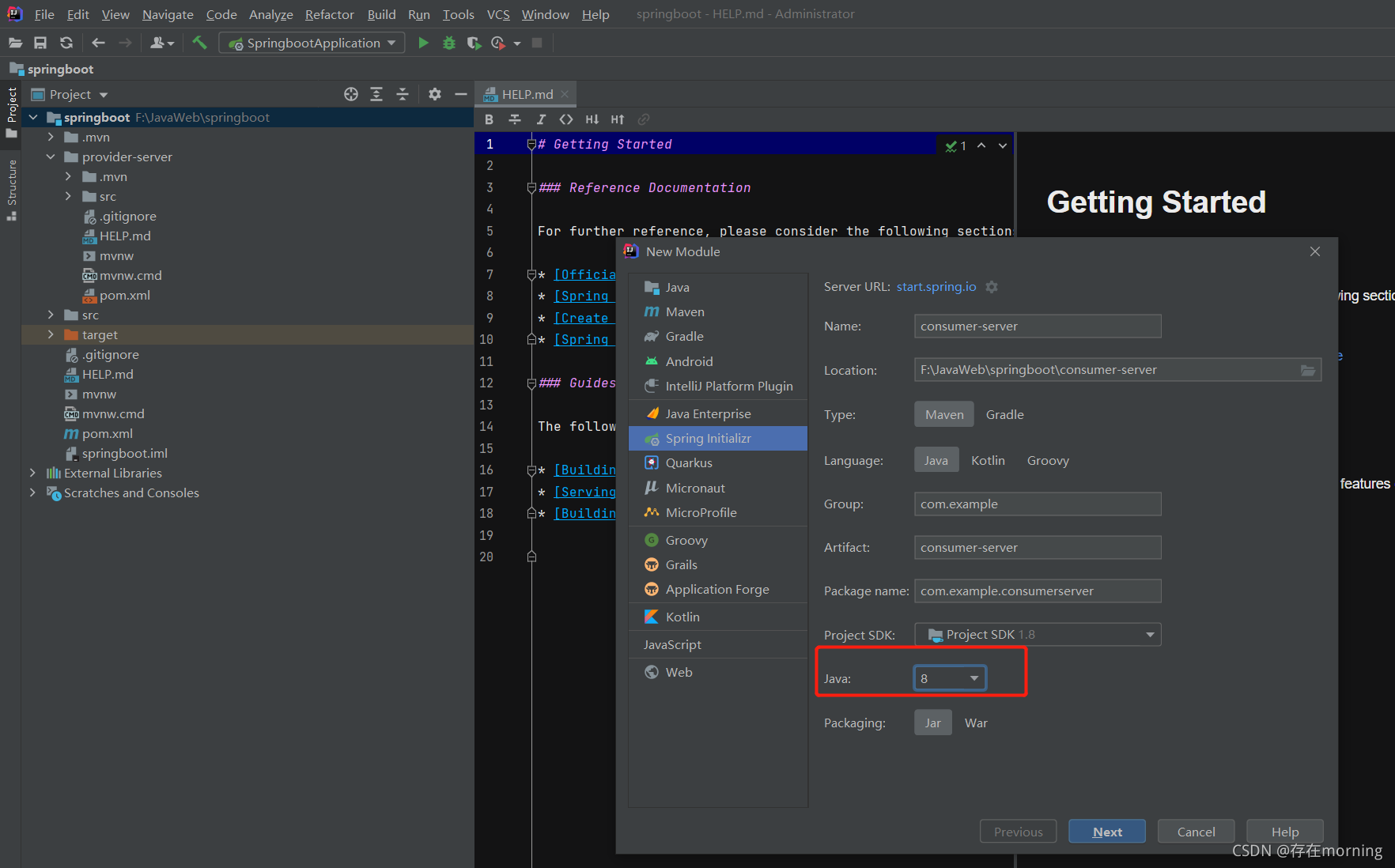Image resolution: width=1395 pixels, height=868 pixels.
Task: Click Help button in New Module
Action: 1285,832
